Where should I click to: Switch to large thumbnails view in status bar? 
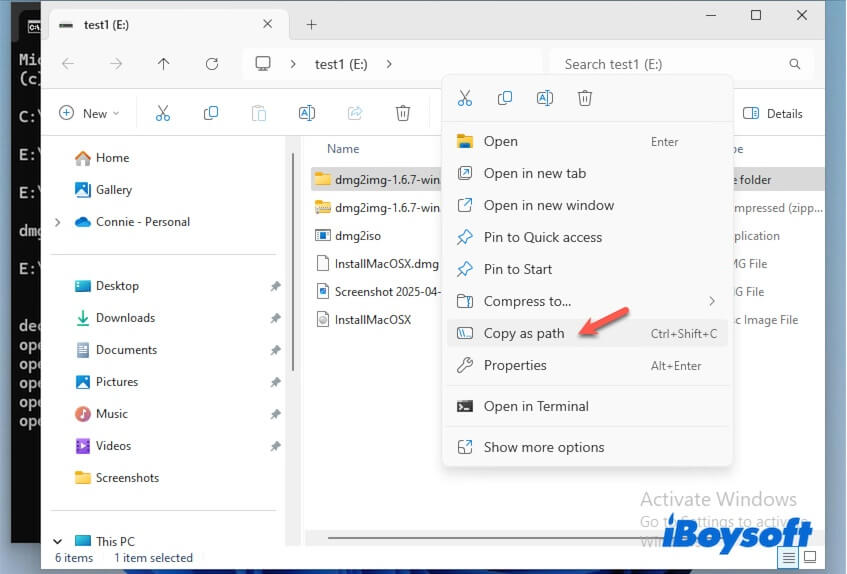pos(810,557)
